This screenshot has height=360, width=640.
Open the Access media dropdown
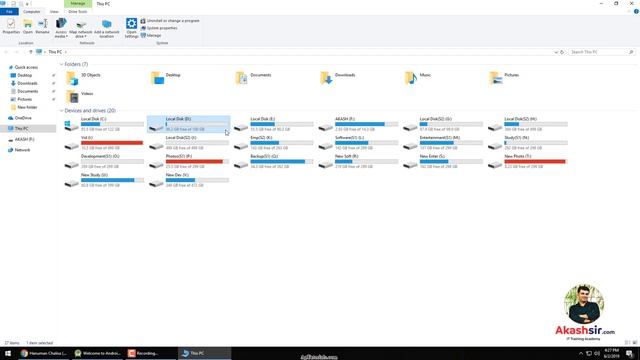click(61, 28)
